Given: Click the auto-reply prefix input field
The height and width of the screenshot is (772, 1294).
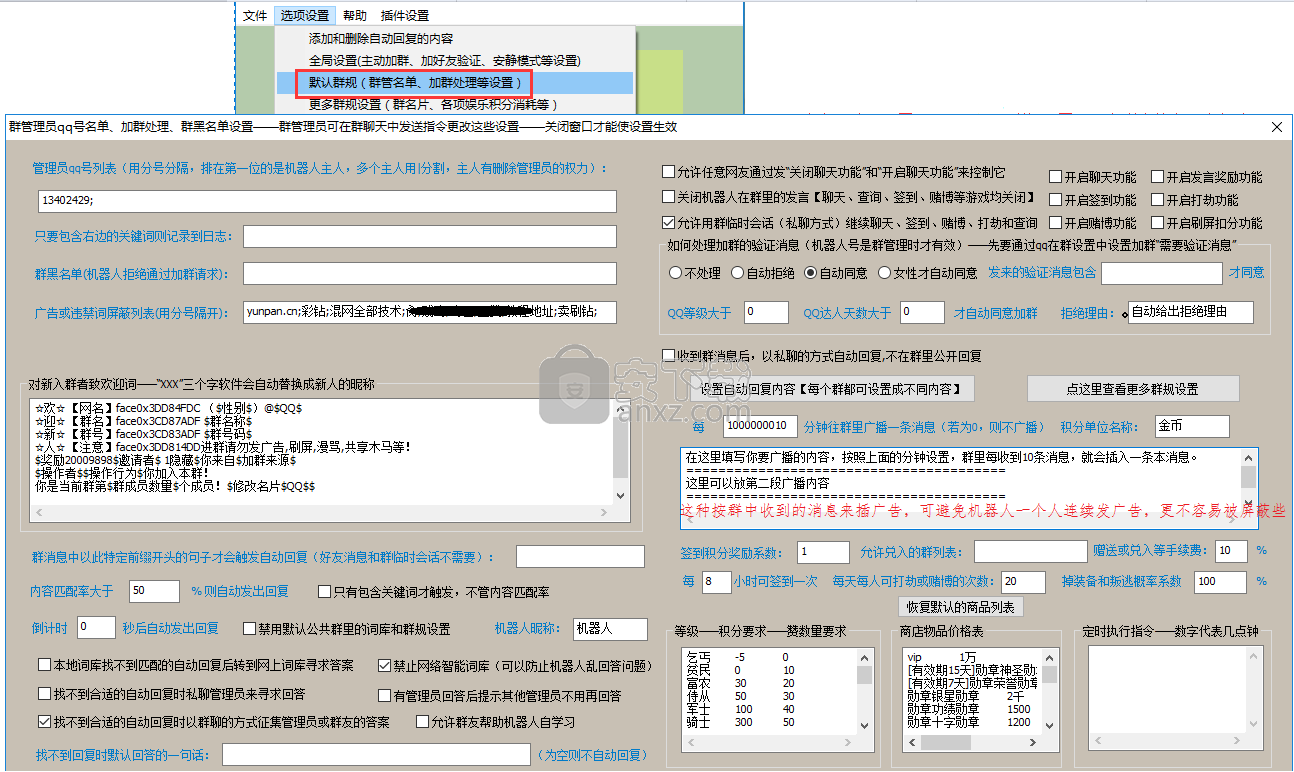Looking at the screenshot, I should tap(580, 556).
